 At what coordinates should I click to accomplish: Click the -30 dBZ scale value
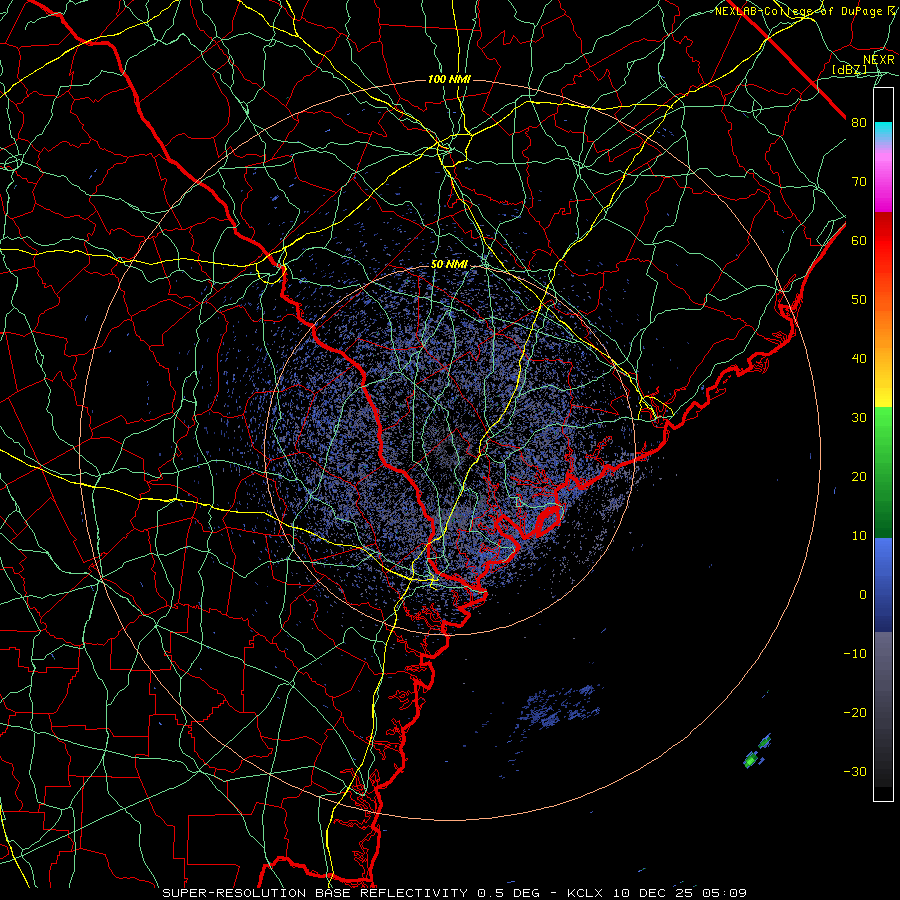click(855, 771)
